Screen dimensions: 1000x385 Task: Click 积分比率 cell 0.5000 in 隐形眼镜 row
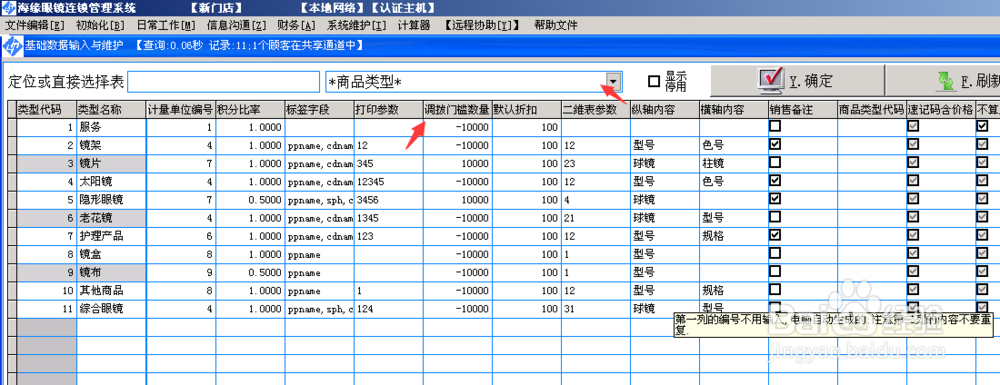(250, 200)
